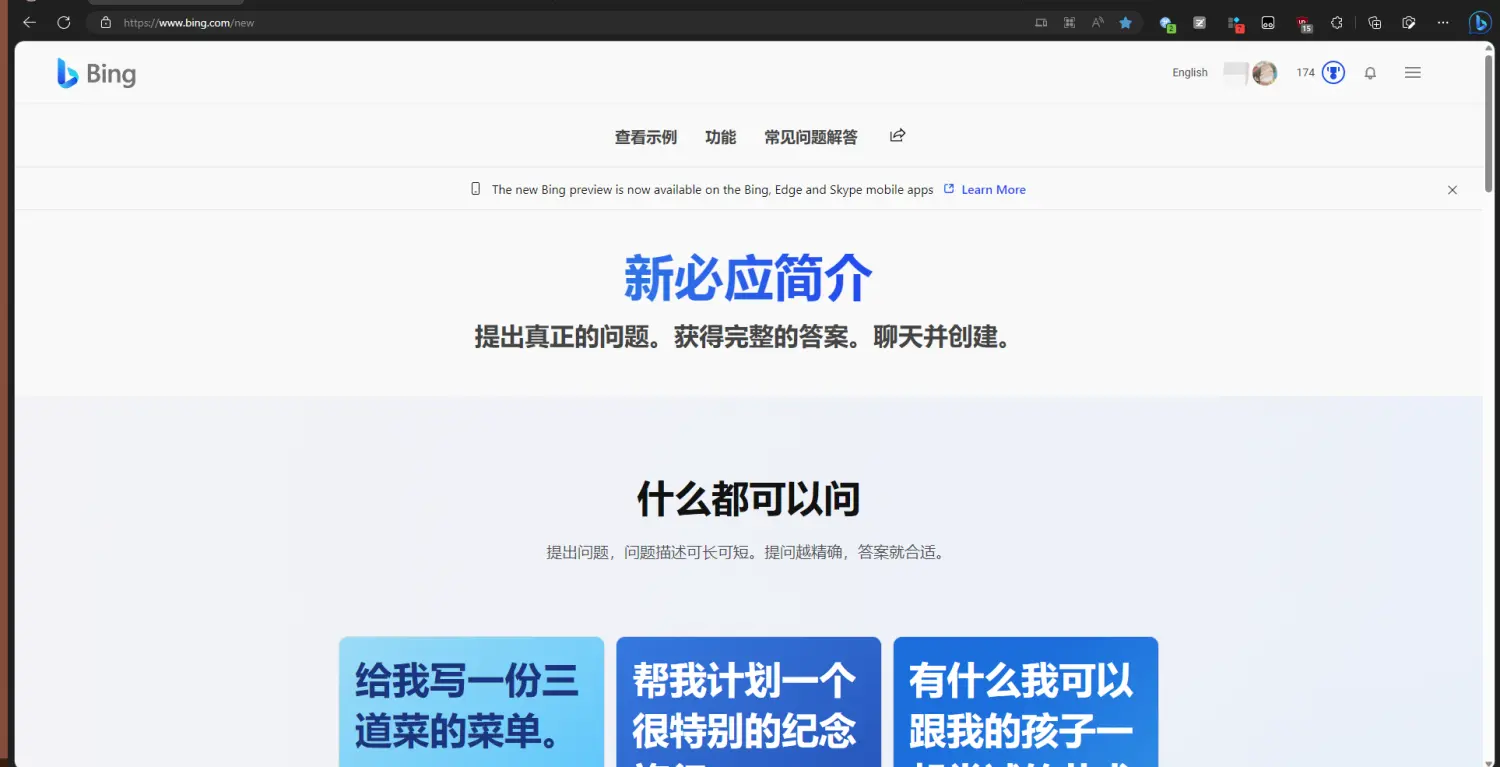Enable Read Aloud from the address bar
Viewport: 1500px width, 767px height.
coord(1097,22)
